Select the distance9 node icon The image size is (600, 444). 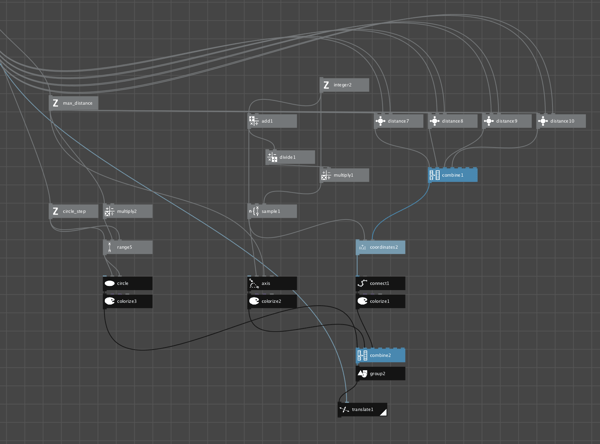click(489, 121)
